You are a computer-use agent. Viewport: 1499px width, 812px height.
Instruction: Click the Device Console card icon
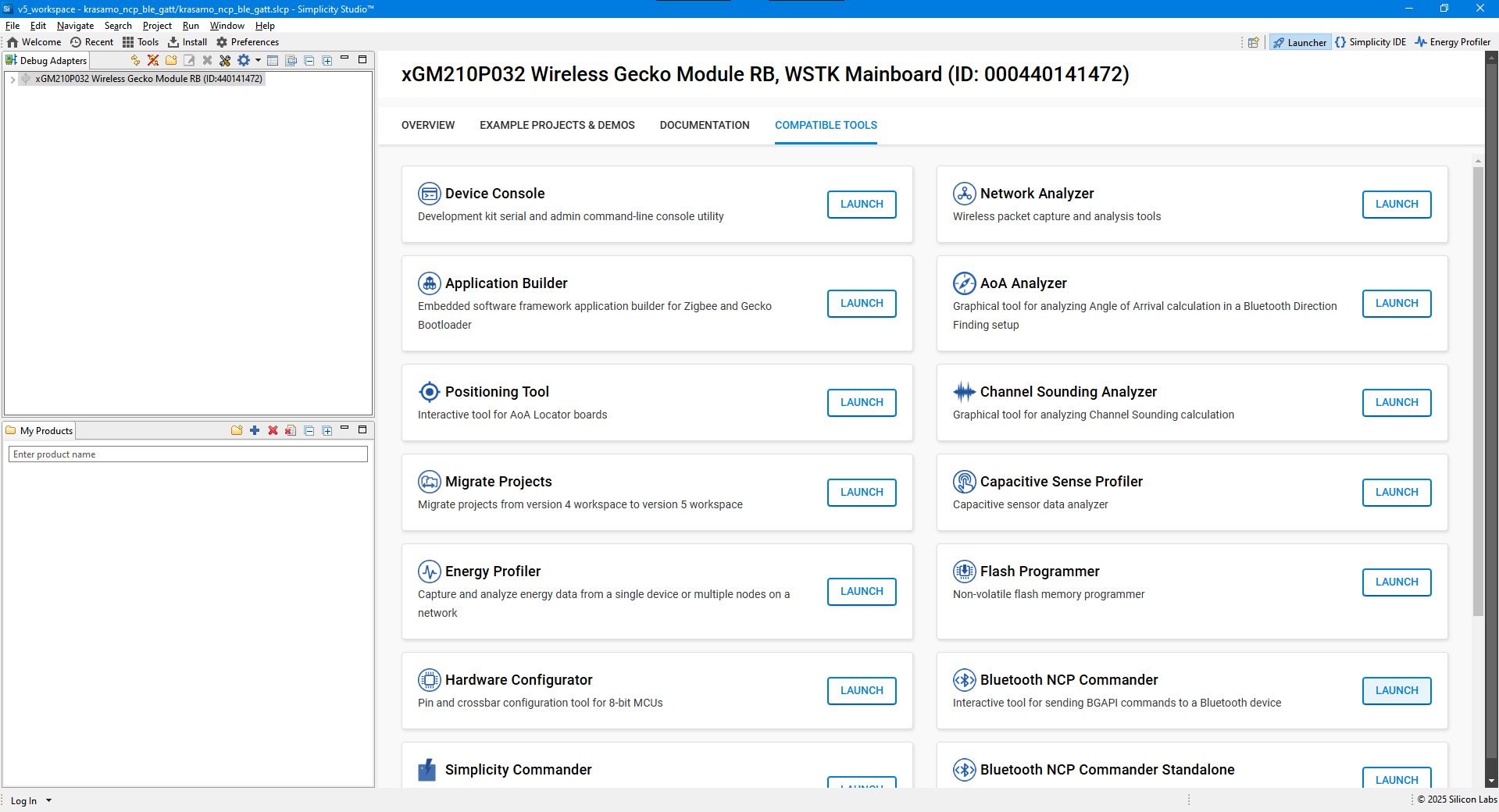(430, 193)
